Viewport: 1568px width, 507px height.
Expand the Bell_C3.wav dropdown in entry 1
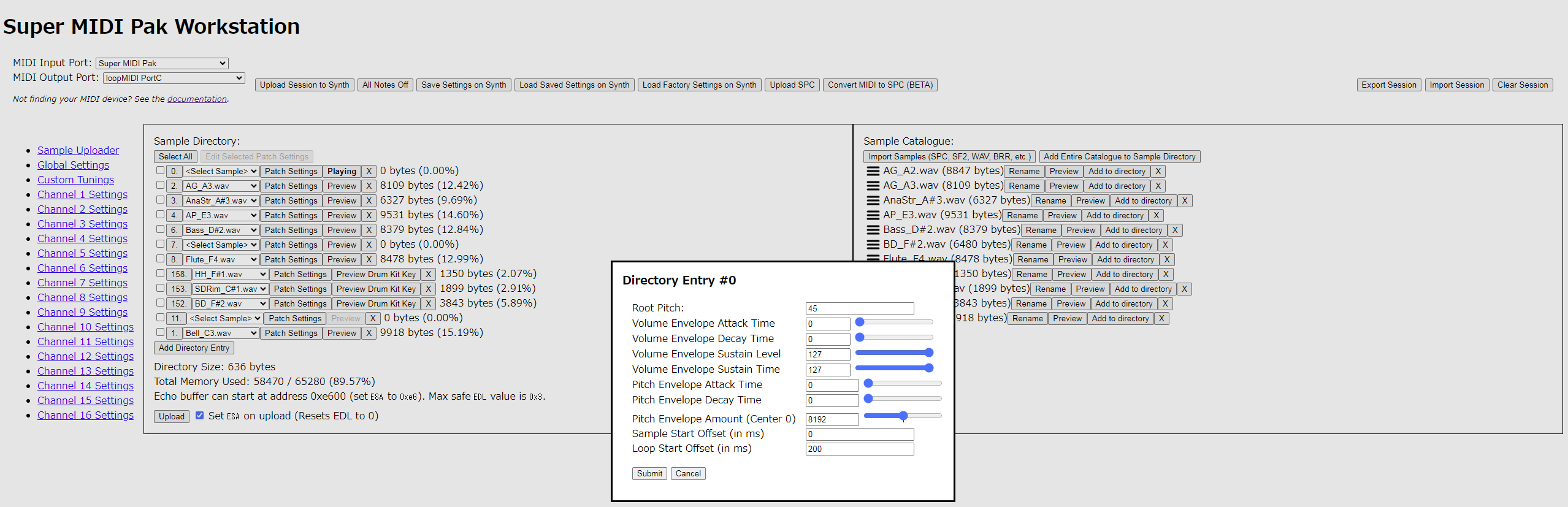221,334
